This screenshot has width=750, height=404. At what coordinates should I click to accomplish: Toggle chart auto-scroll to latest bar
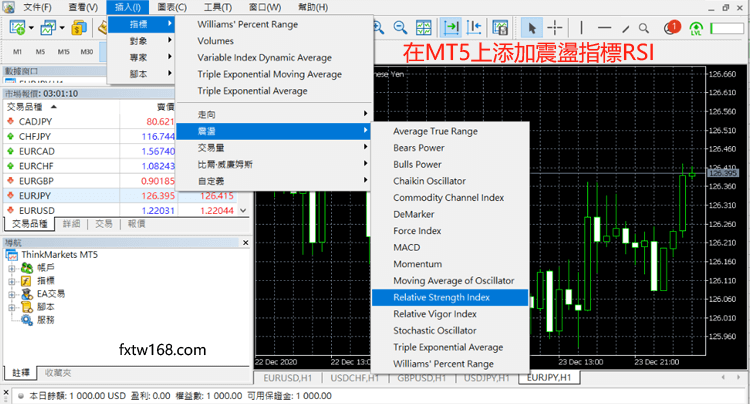[x=453, y=27]
